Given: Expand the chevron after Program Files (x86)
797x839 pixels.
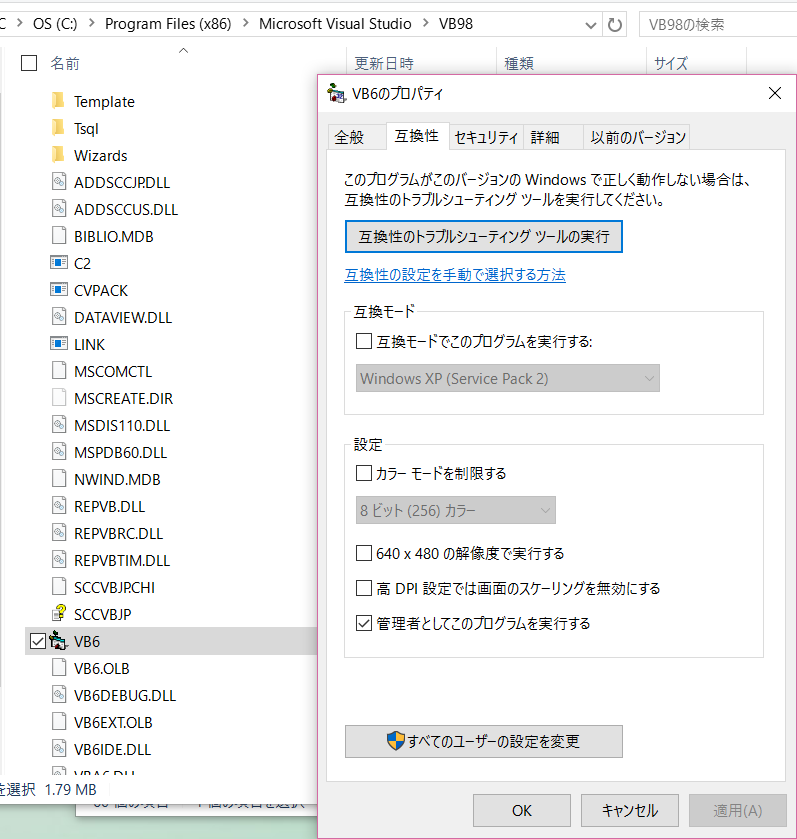Looking at the screenshot, I should pyautogui.click(x=246, y=23).
